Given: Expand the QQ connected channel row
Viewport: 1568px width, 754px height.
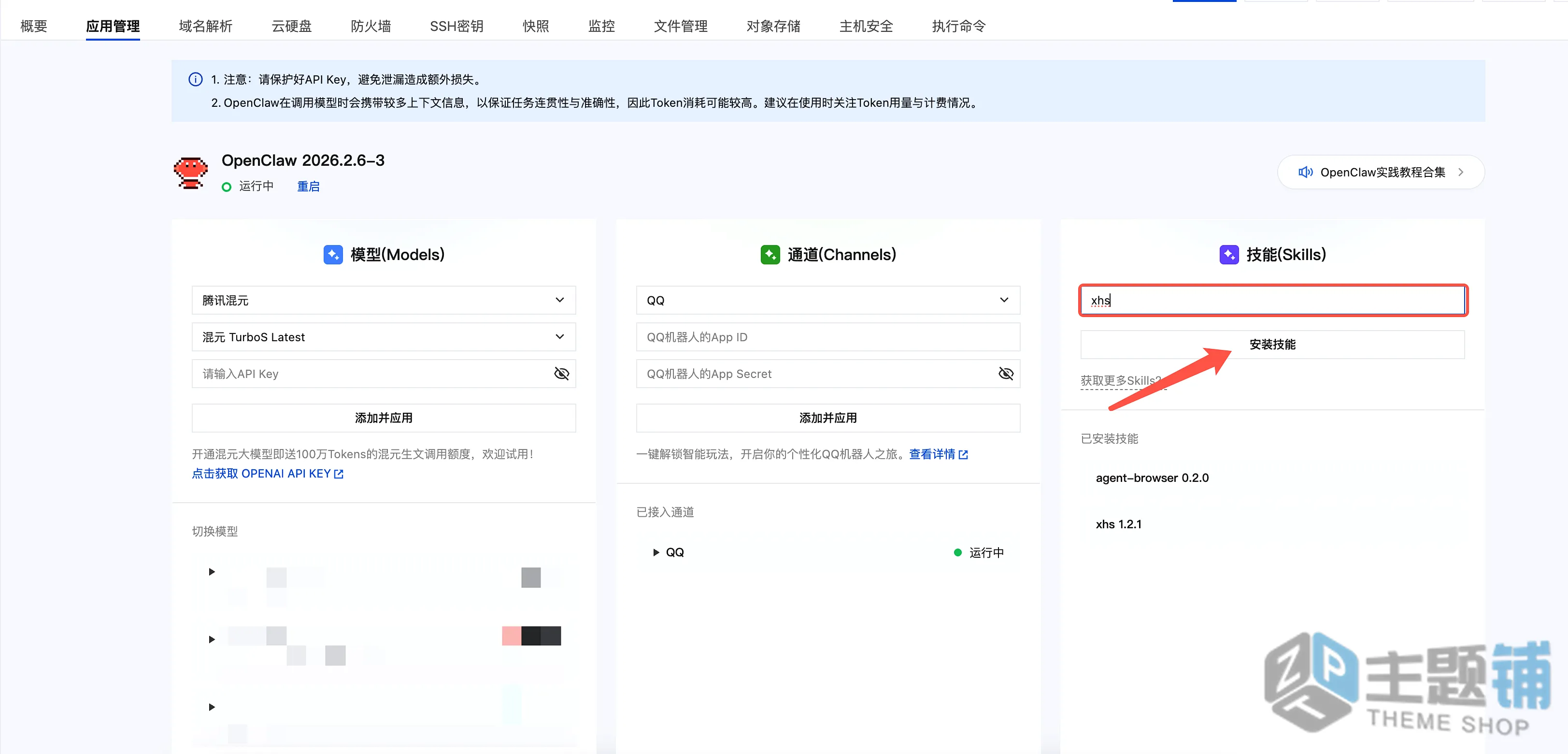Looking at the screenshot, I should (656, 552).
